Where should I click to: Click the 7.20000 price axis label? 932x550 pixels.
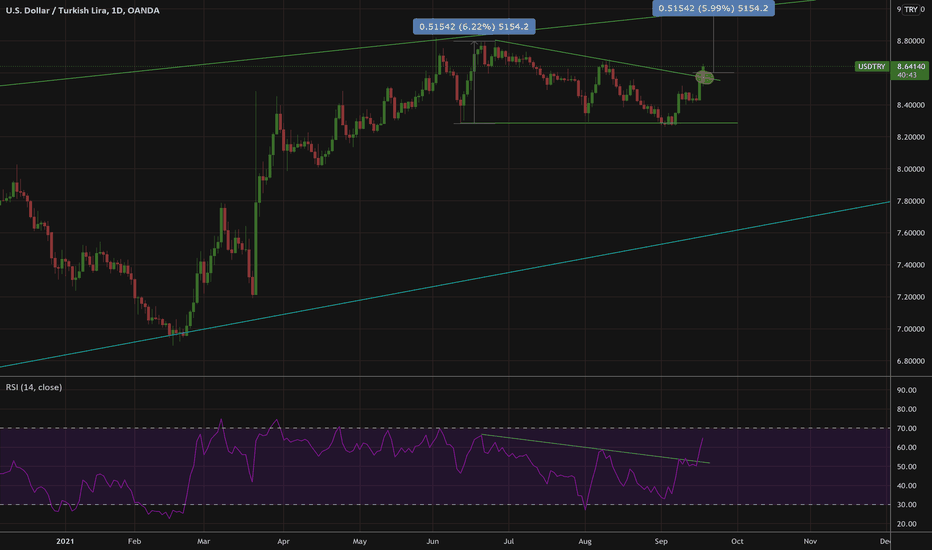point(910,297)
